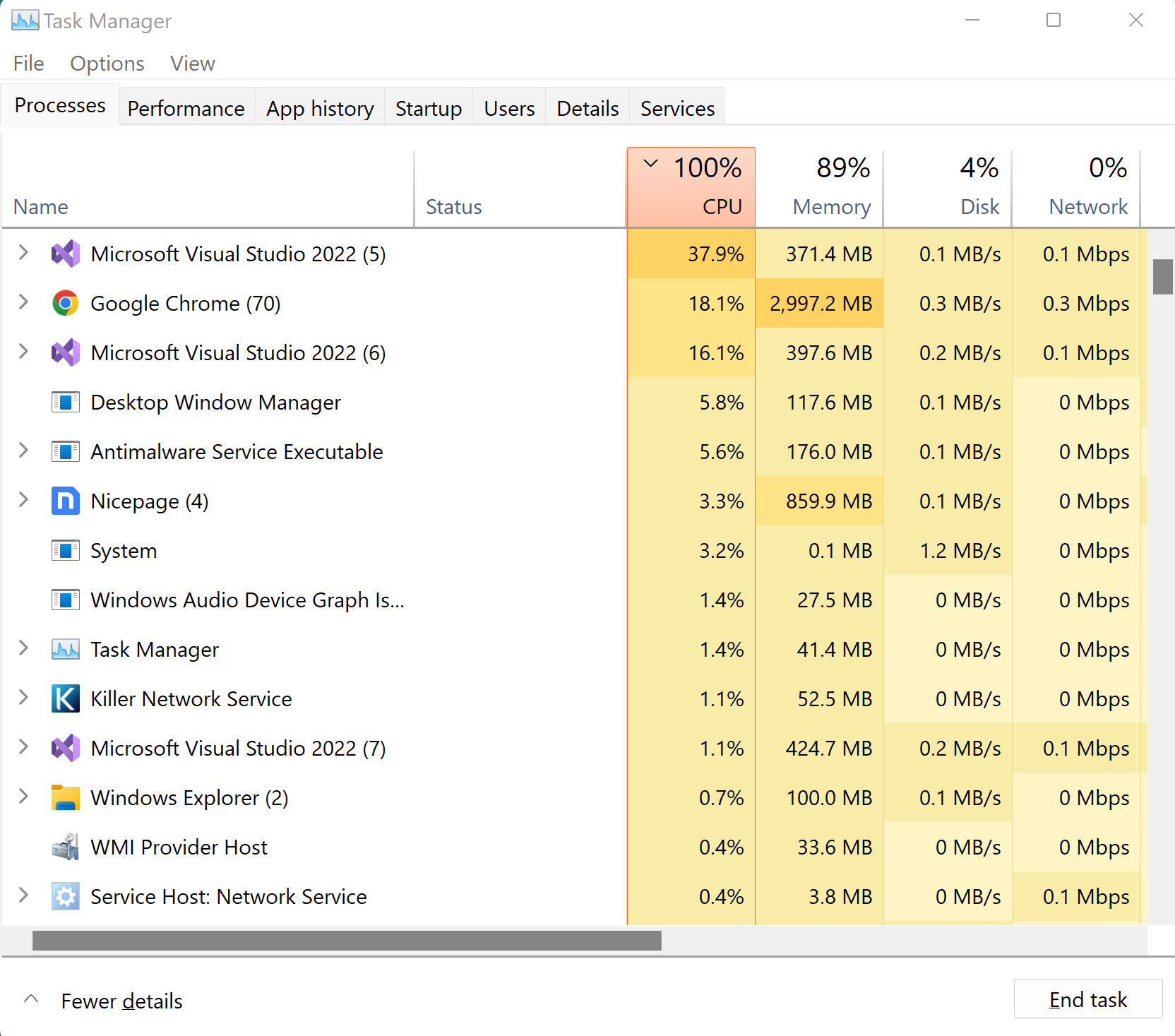Click the Task Manager process row icon
Screen dimensions: 1175x1036
pos(66,649)
